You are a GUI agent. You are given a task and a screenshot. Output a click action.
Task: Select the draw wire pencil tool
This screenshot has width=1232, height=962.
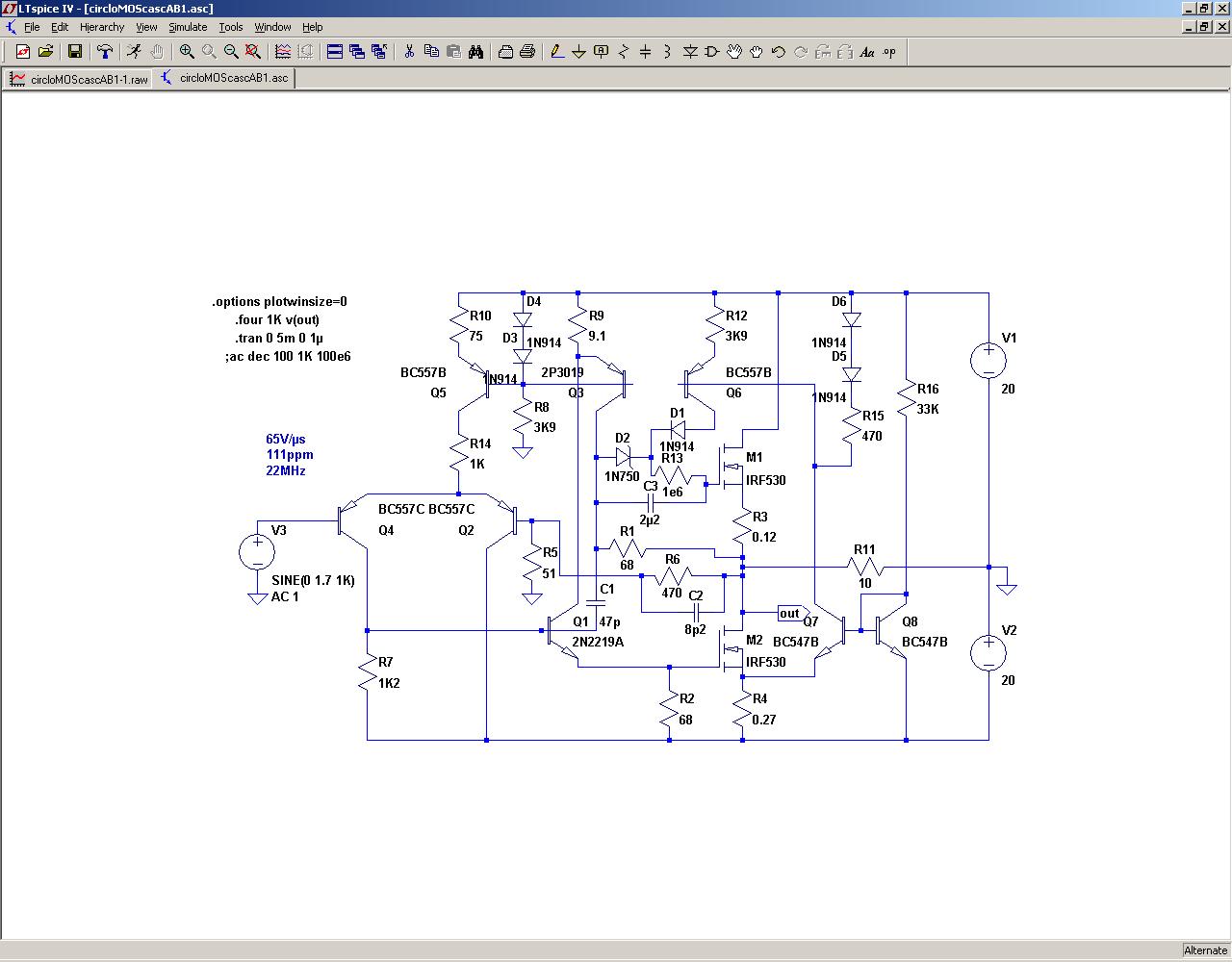557,52
